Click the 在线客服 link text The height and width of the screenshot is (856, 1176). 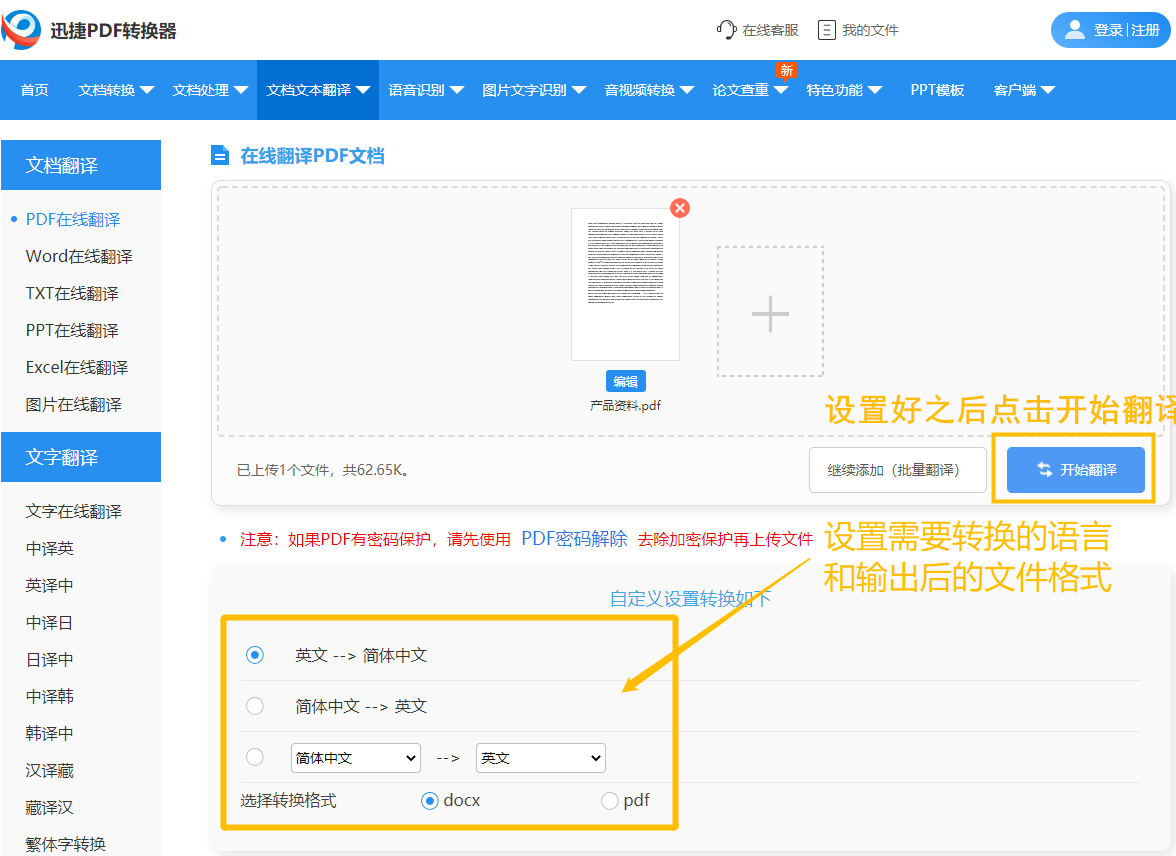[x=770, y=30]
